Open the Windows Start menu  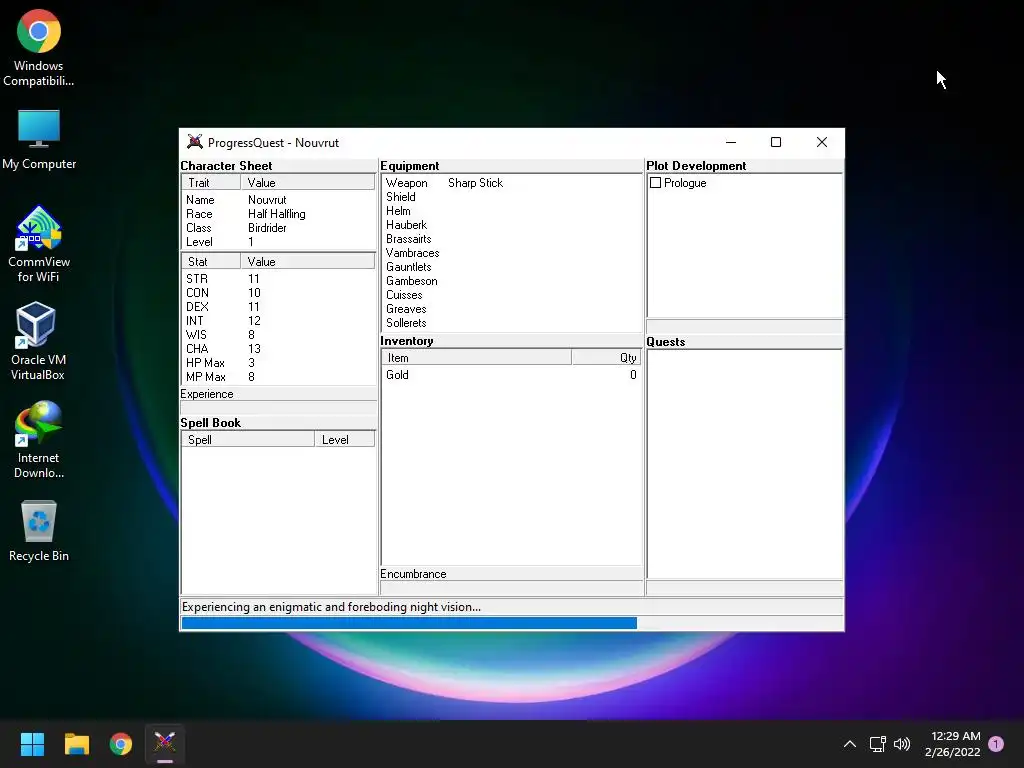click(32, 743)
